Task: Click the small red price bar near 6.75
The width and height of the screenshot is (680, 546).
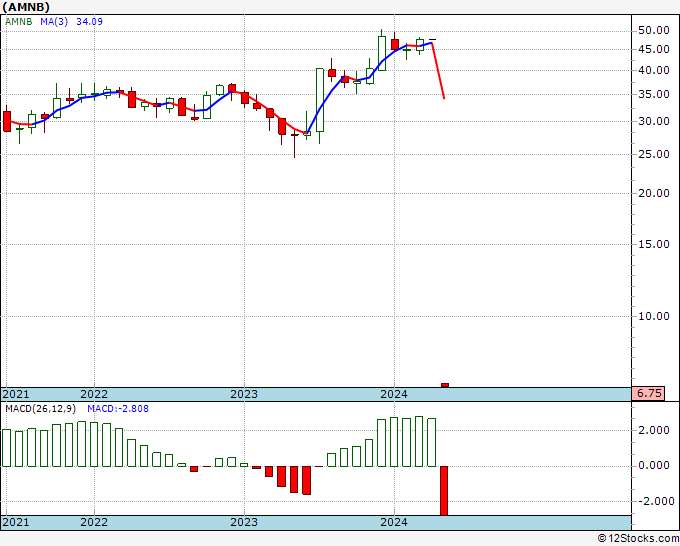Action: (x=445, y=385)
